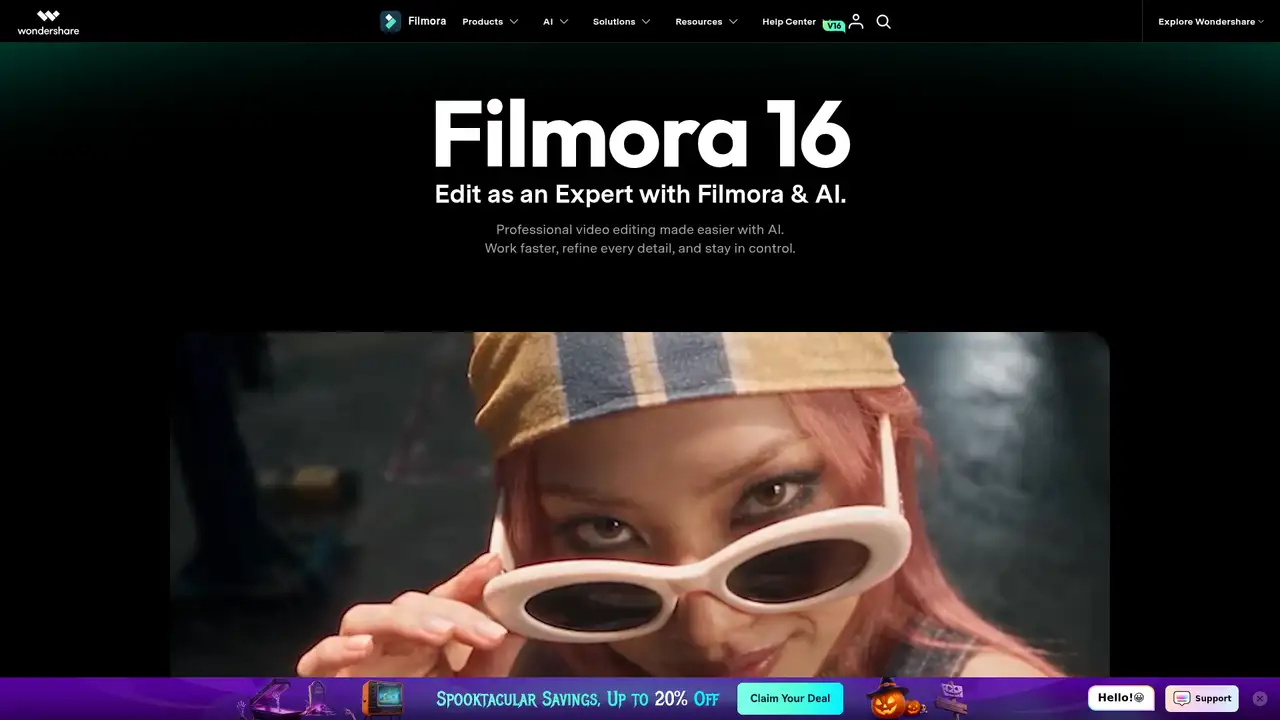The image size is (1280, 720).
Task: Click the Support chat icon button
Action: click(x=1202, y=698)
